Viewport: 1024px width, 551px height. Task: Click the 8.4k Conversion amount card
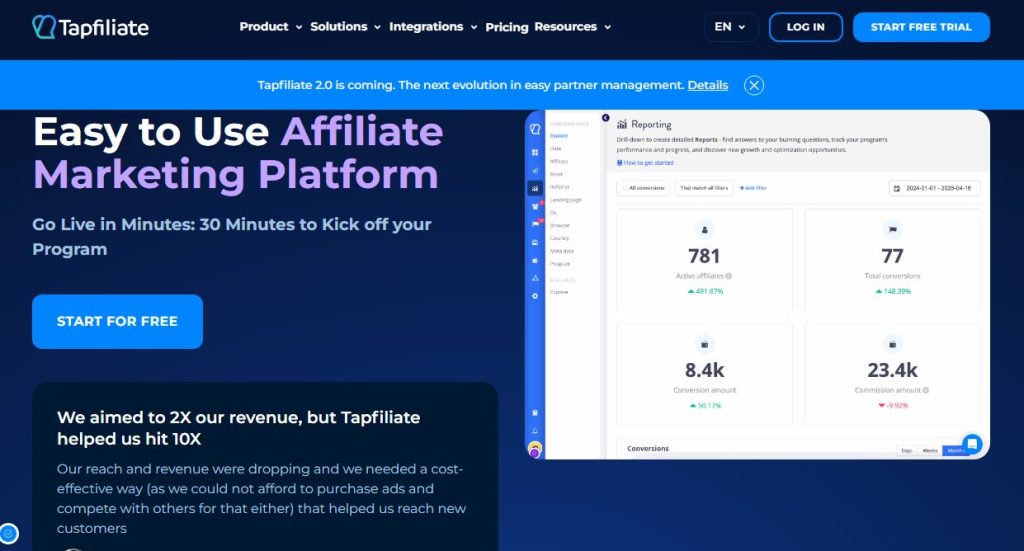tap(704, 374)
